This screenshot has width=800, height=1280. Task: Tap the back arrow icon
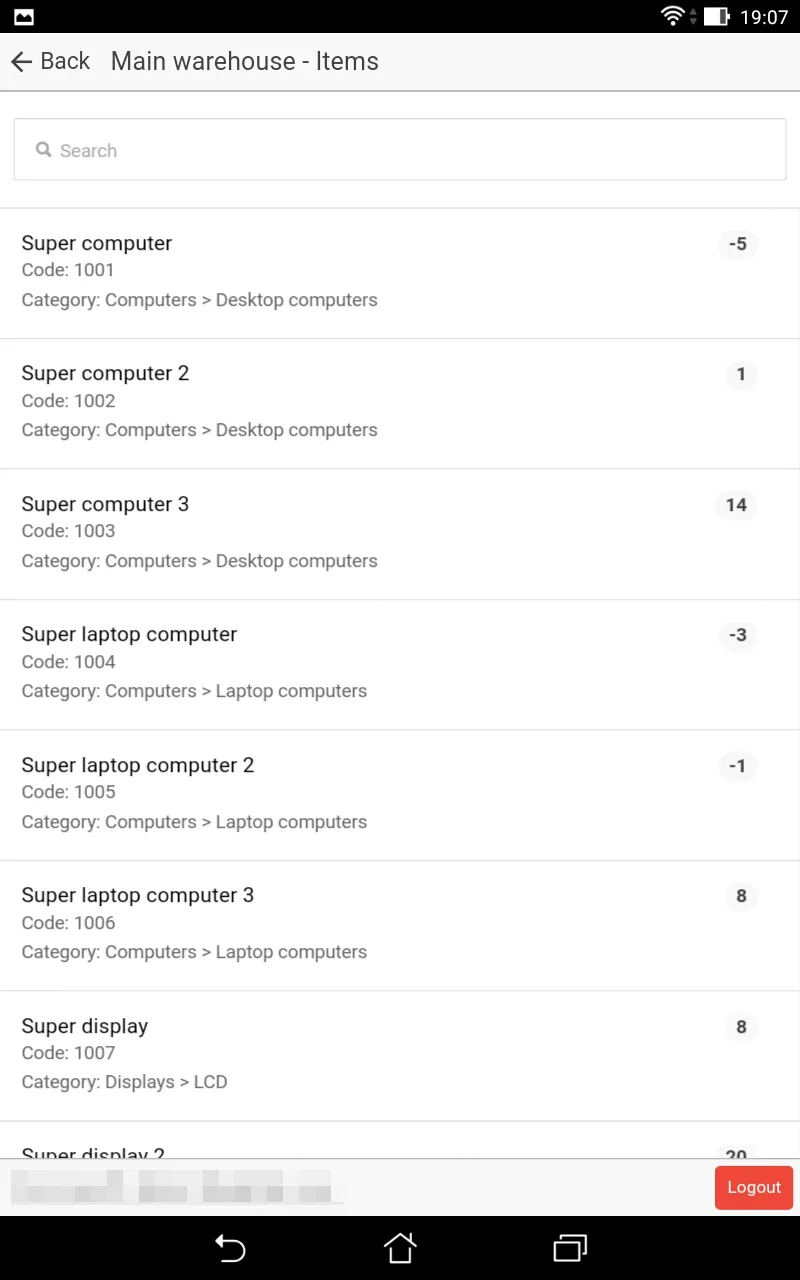21,62
